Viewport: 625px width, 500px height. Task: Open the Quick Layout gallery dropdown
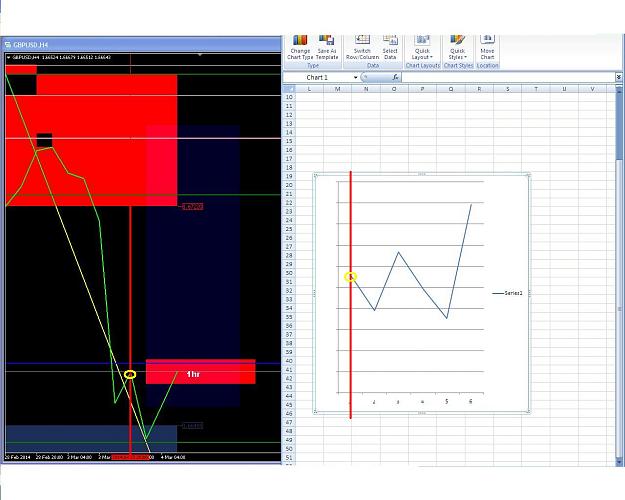coord(422,47)
